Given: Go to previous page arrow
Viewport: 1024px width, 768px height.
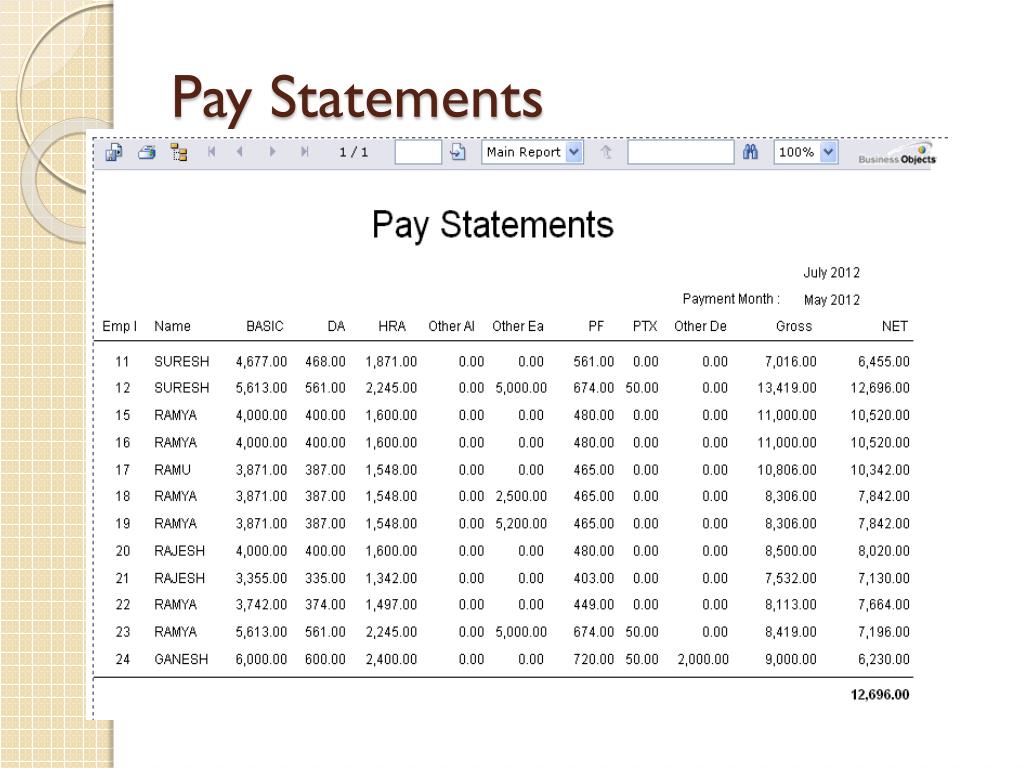Looking at the screenshot, I should pyautogui.click(x=240, y=152).
